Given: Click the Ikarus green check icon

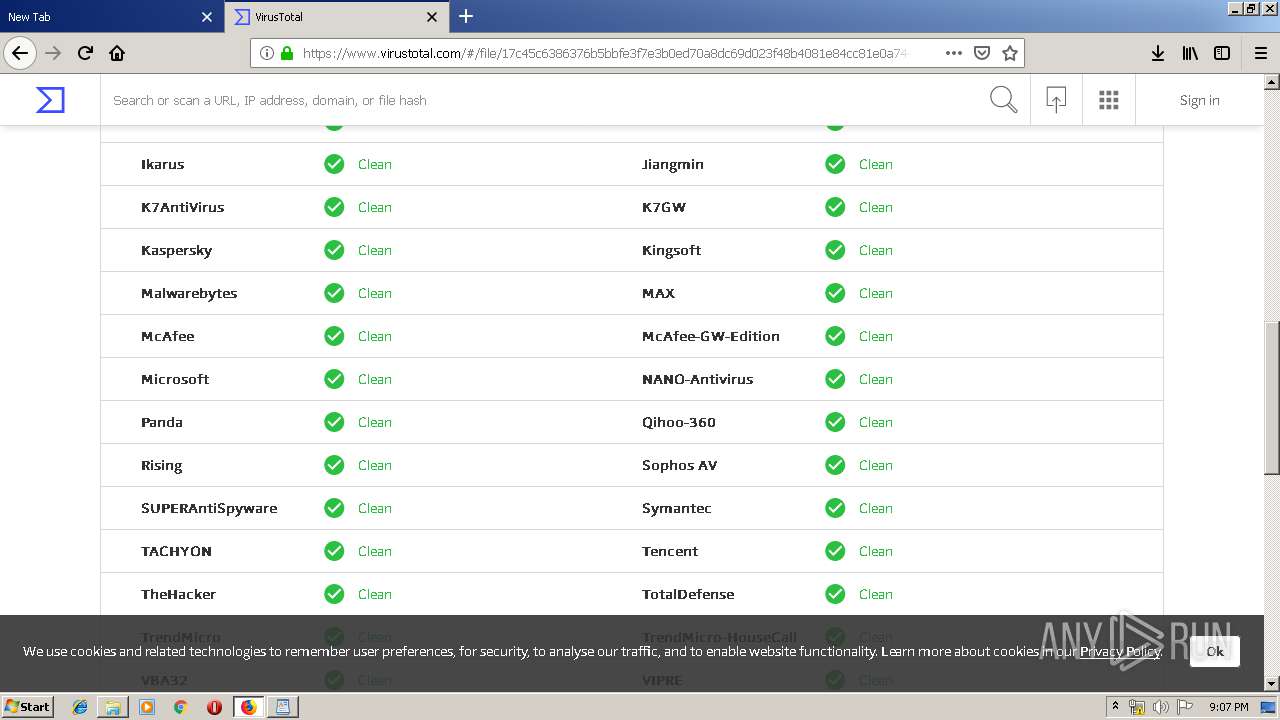Looking at the screenshot, I should (334, 164).
